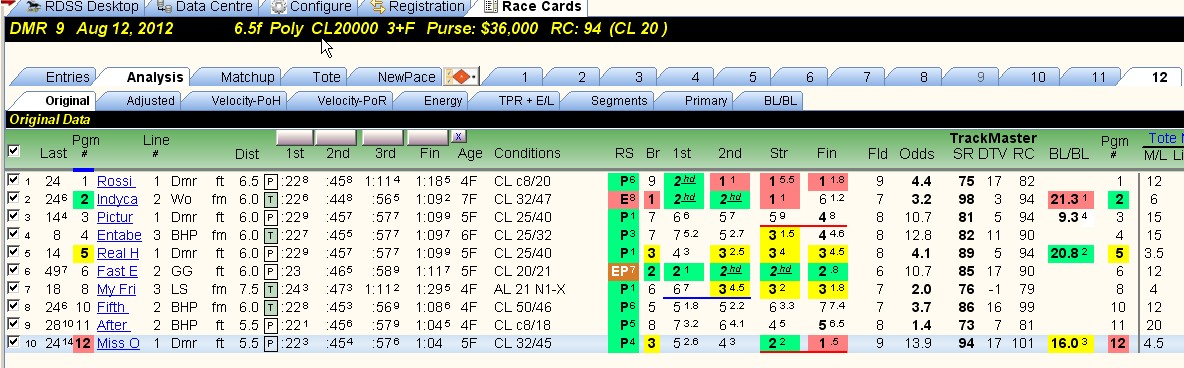The width and height of the screenshot is (1184, 368).
Task: Open the Miss O horse link
Action: 118,344
